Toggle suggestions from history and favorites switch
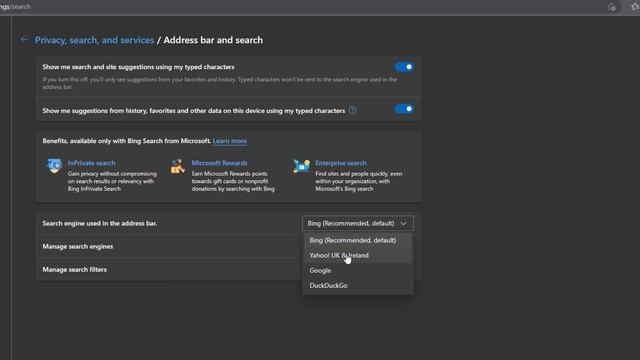 404,109
